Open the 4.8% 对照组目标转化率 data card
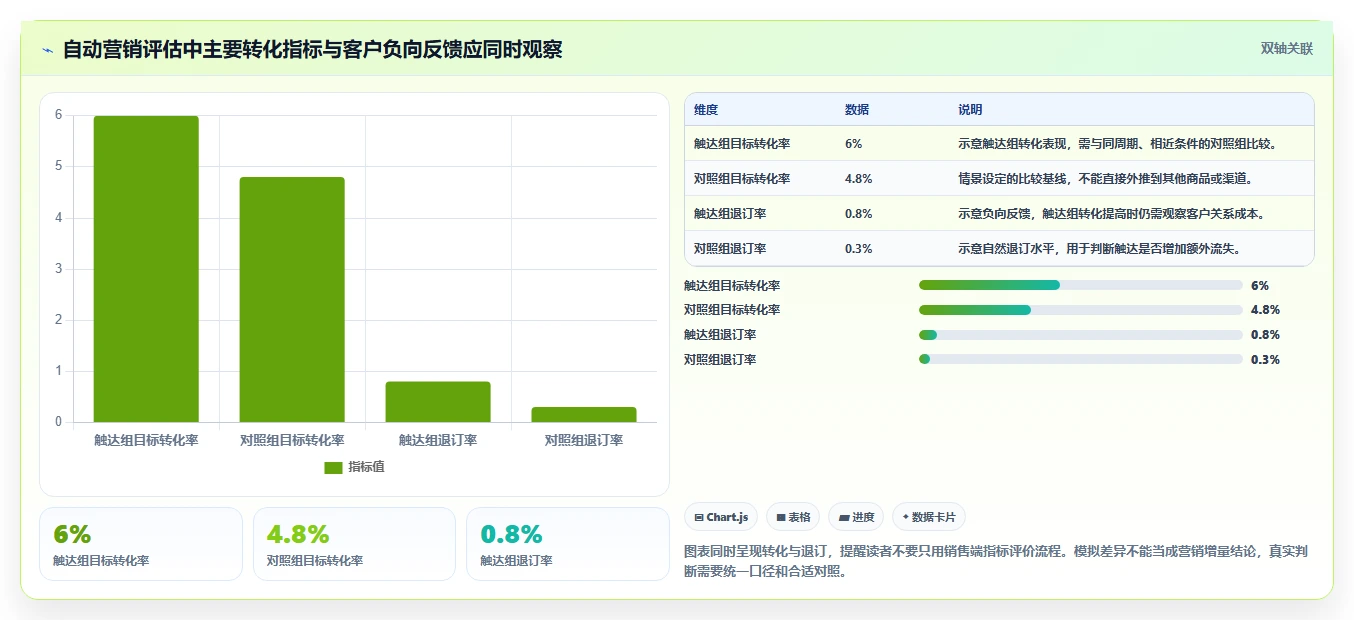This screenshot has width=1354, height=620. coord(354,544)
